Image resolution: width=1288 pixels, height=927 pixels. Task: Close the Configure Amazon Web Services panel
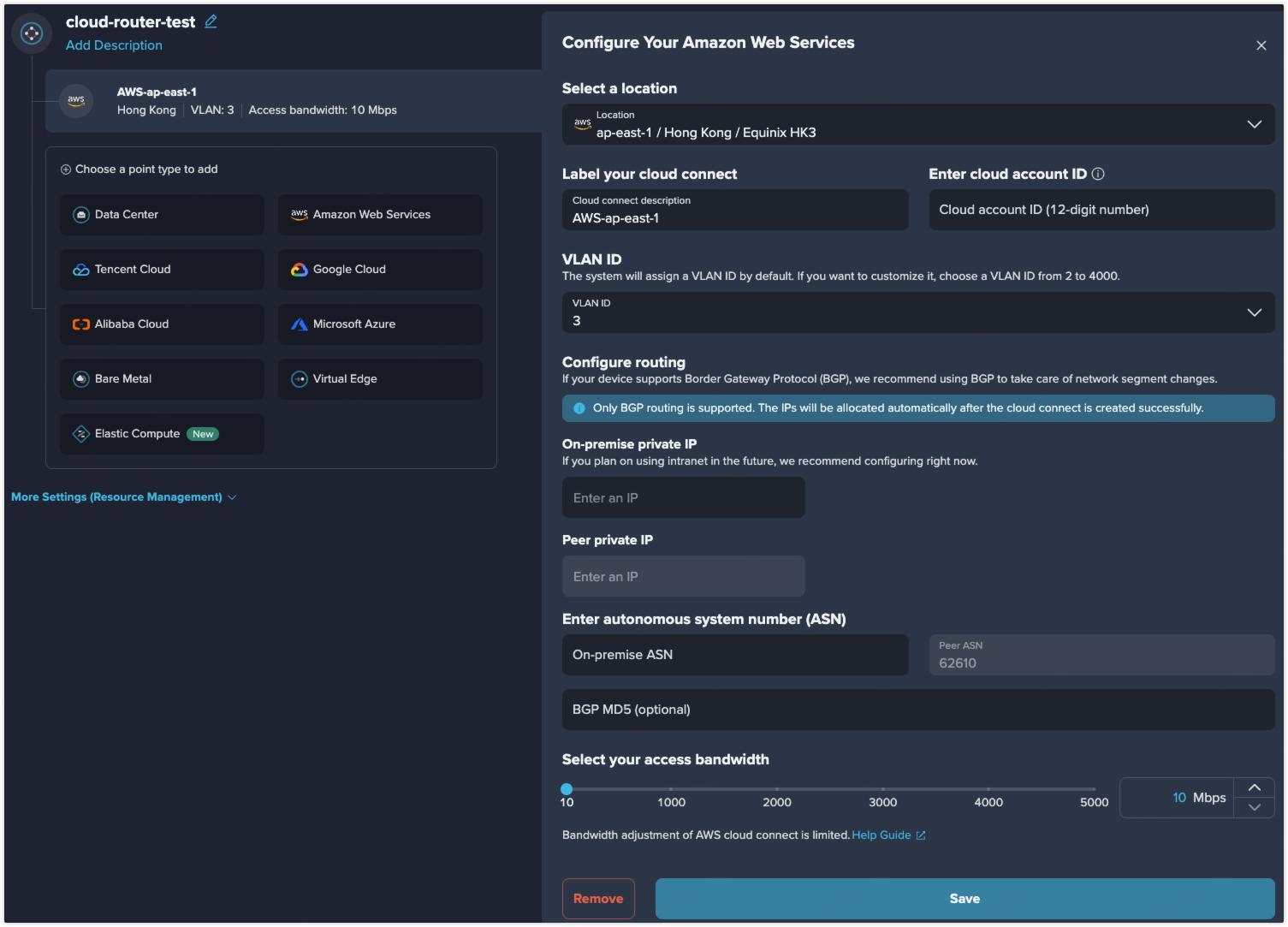click(1261, 45)
